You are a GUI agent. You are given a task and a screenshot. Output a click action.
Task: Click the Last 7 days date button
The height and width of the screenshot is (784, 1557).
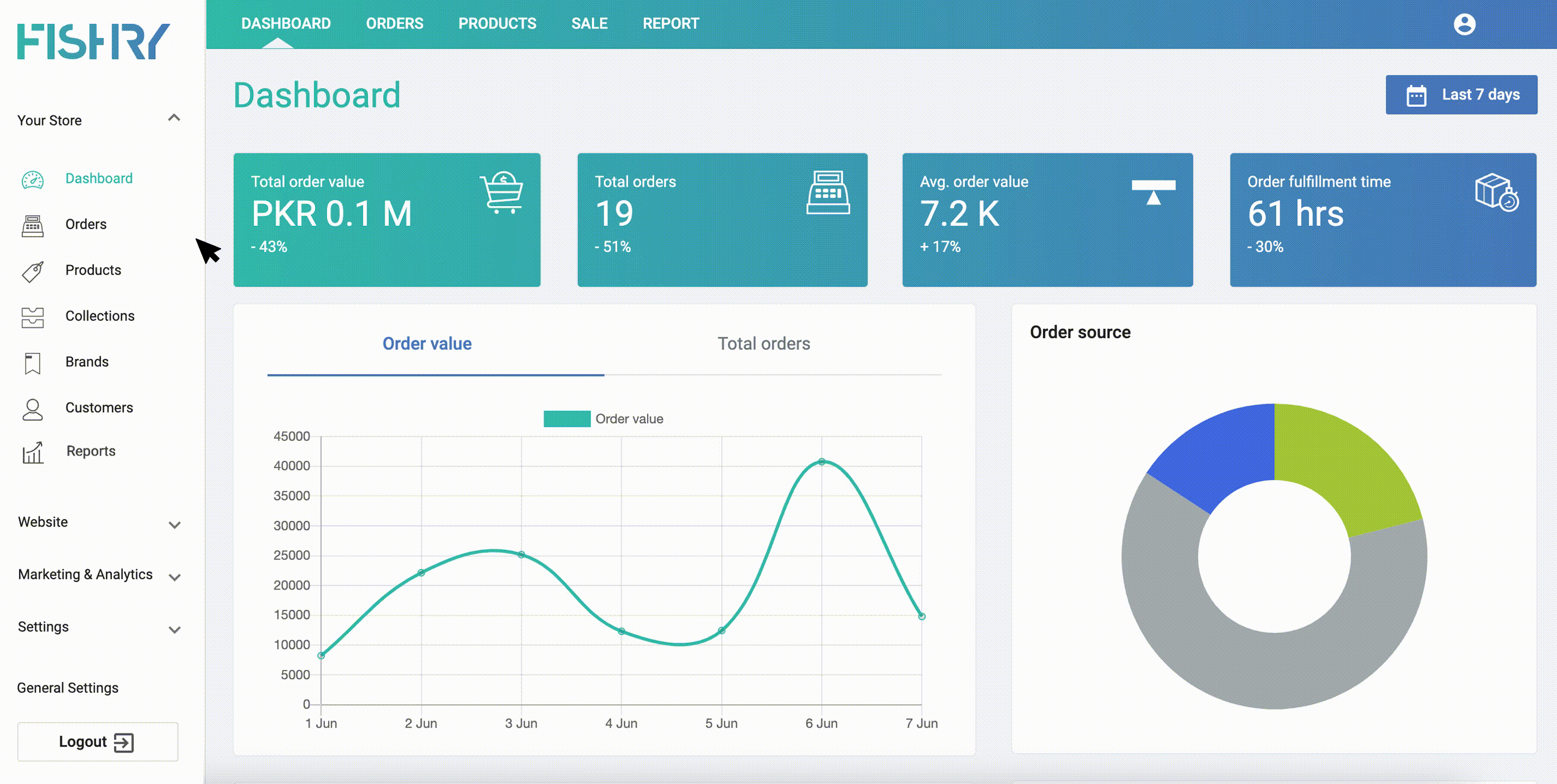pyautogui.click(x=1461, y=95)
